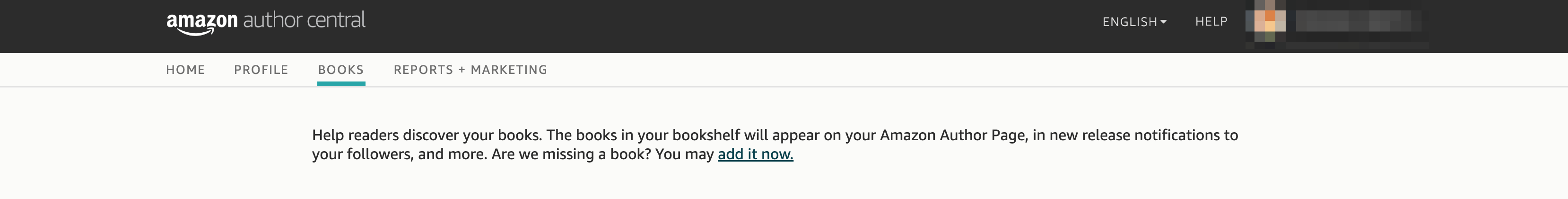Click the ENGLISH label text in header
This screenshot has height=199, width=1568.
(1129, 22)
